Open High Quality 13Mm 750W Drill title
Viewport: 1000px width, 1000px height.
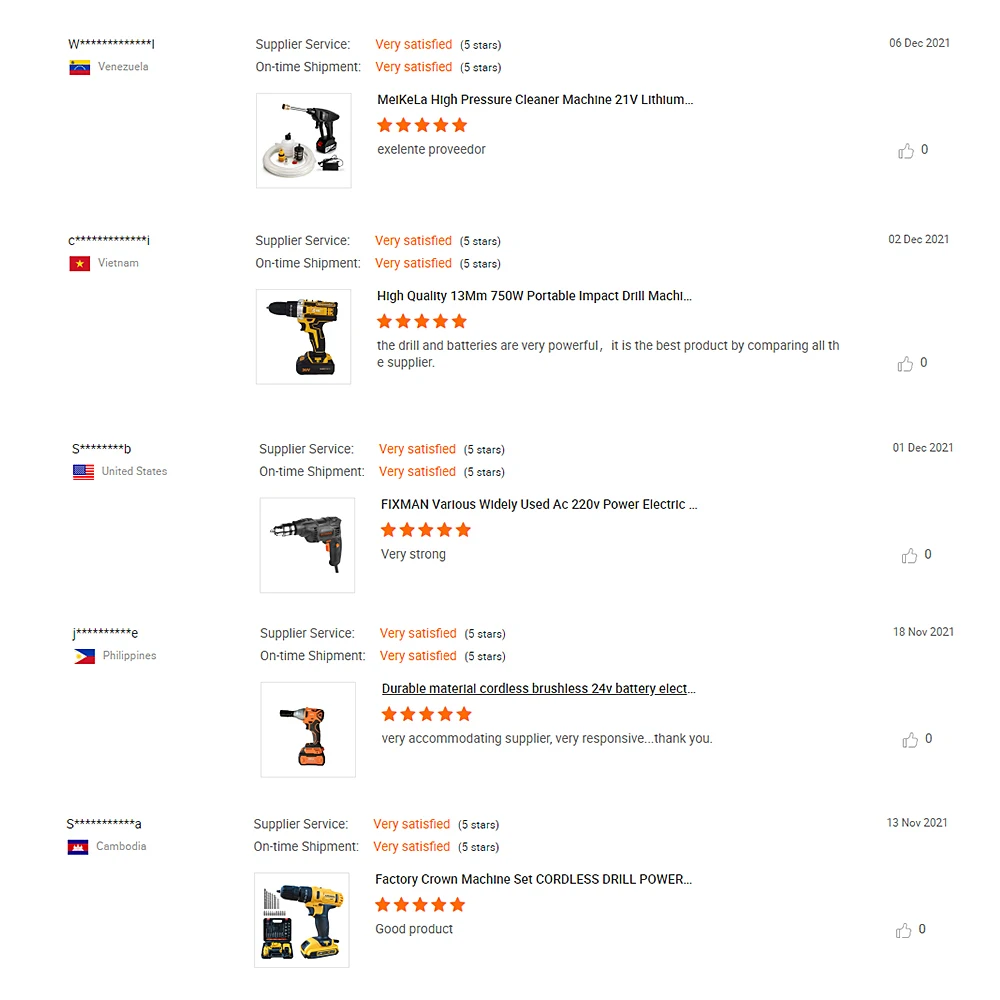[x=534, y=296]
